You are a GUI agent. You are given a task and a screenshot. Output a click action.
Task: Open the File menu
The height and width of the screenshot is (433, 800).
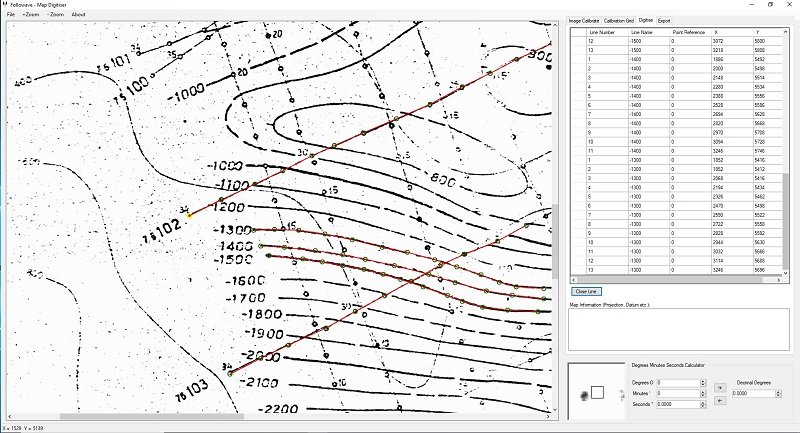[10, 15]
